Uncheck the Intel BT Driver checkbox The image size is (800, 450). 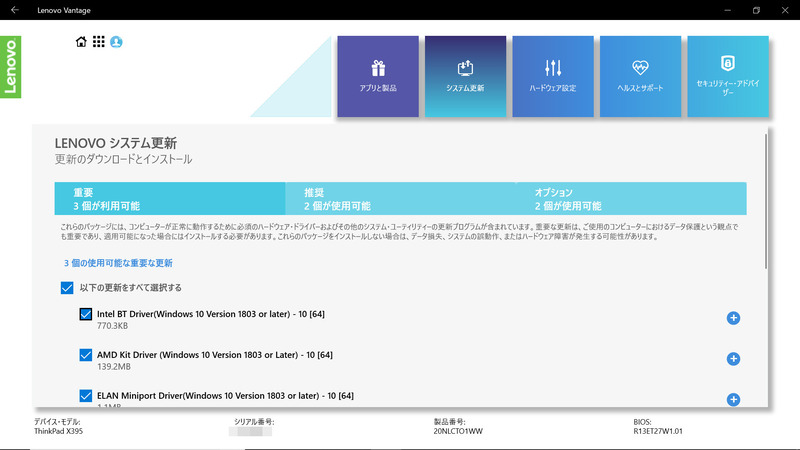point(86,314)
